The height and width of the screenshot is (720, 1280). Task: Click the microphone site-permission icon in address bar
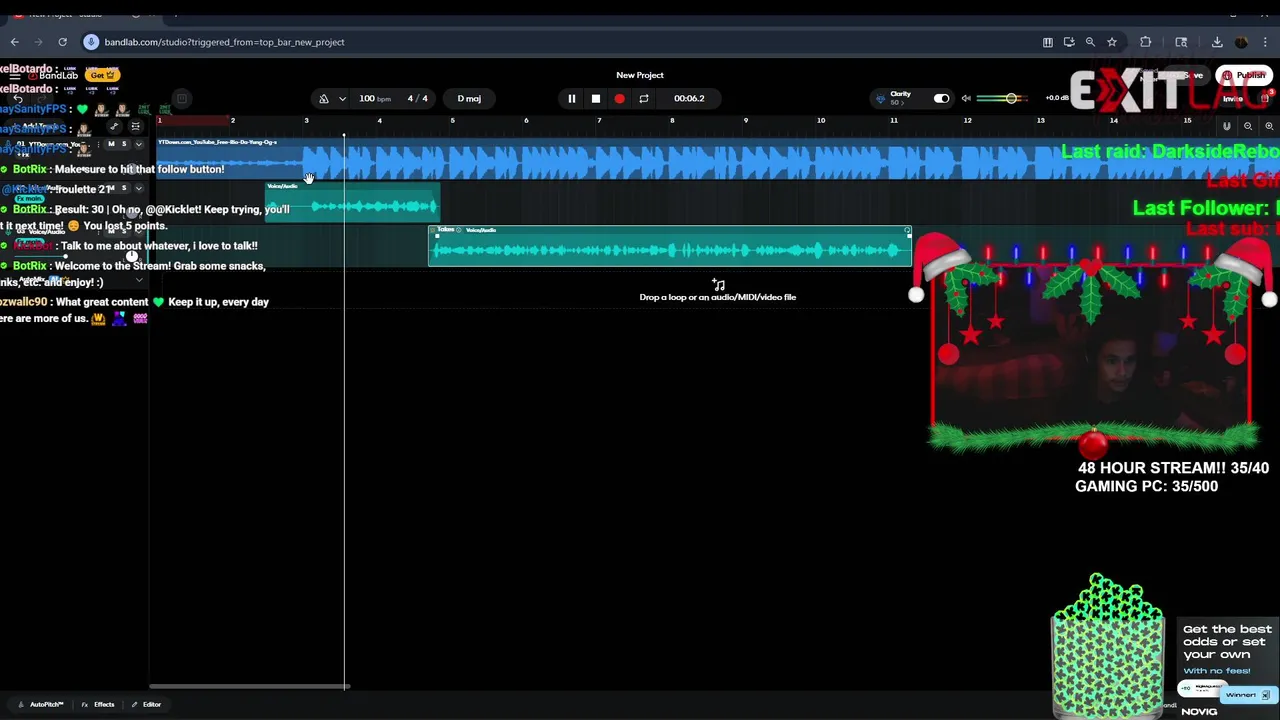point(91,42)
